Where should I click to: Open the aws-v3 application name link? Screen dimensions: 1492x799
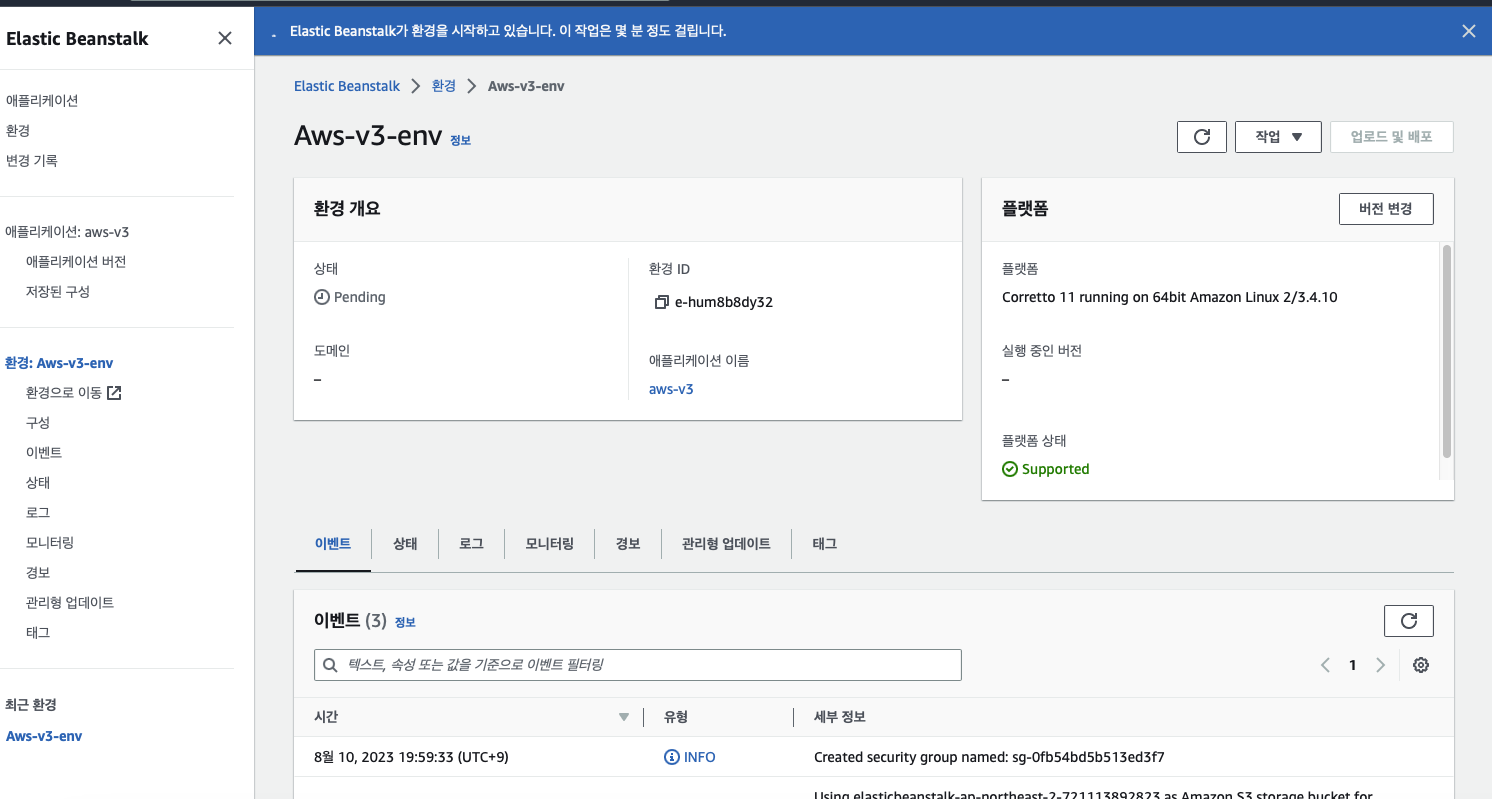click(671, 389)
